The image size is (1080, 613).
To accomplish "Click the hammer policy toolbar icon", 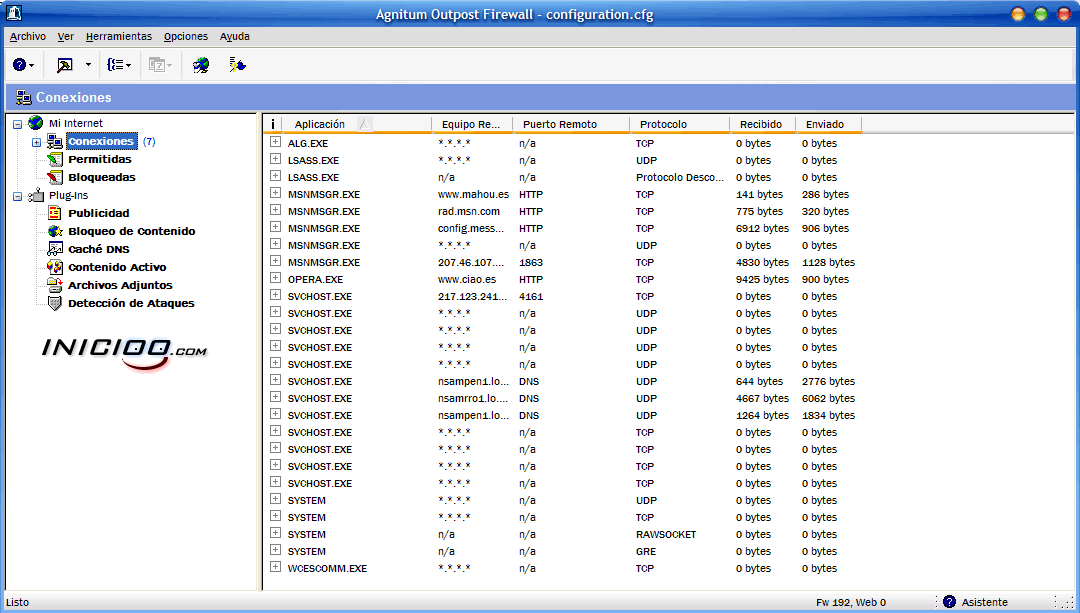I will click(x=65, y=65).
